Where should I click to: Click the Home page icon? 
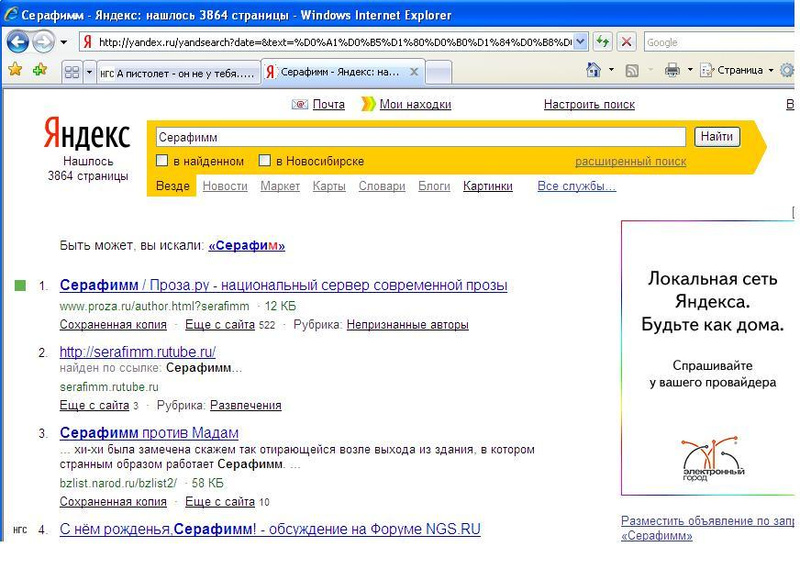pyautogui.click(x=594, y=70)
